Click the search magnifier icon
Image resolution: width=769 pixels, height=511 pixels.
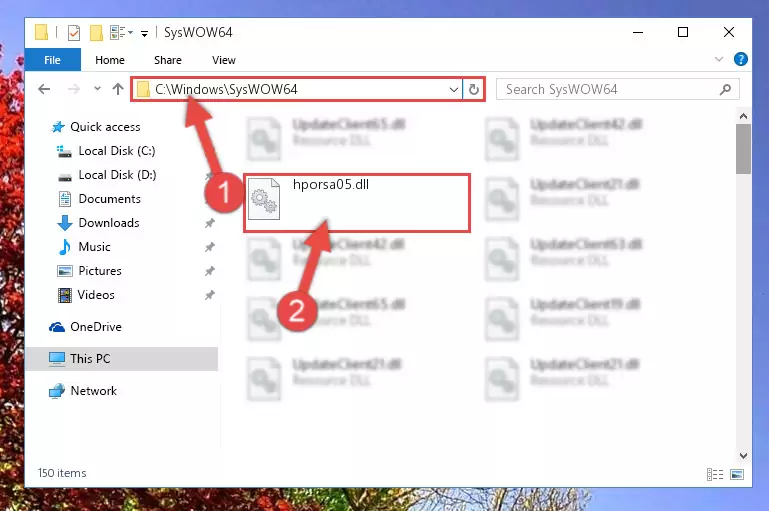[725, 89]
